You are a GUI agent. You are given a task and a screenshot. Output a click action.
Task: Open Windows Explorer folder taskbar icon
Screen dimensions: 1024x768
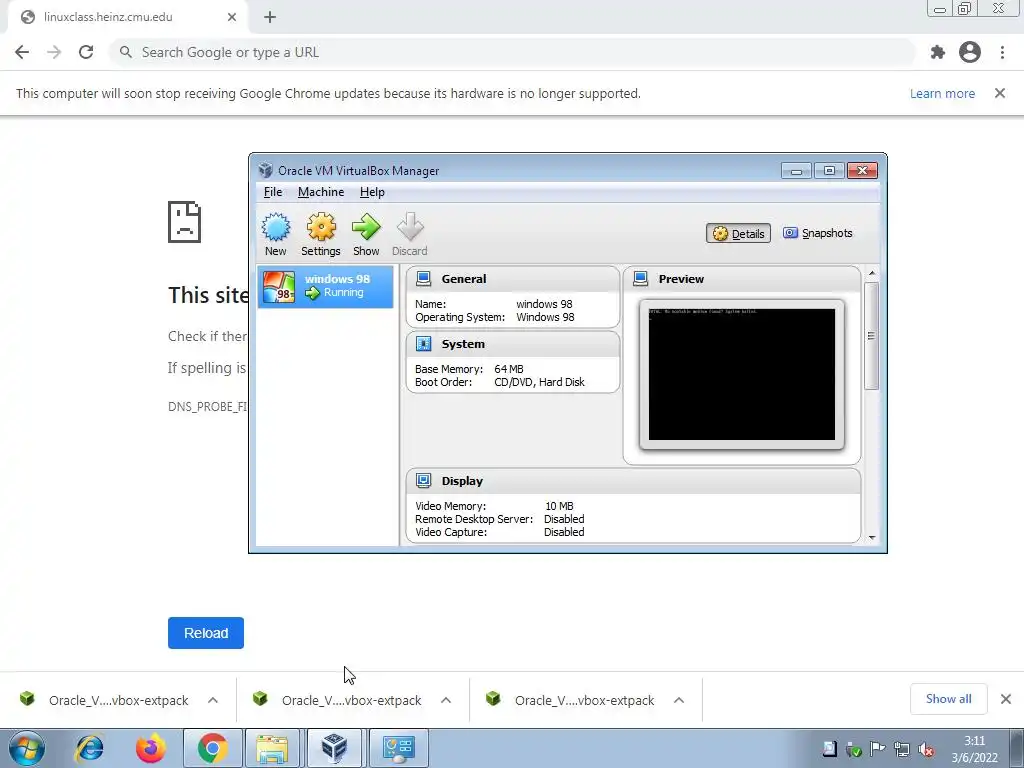pos(272,748)
